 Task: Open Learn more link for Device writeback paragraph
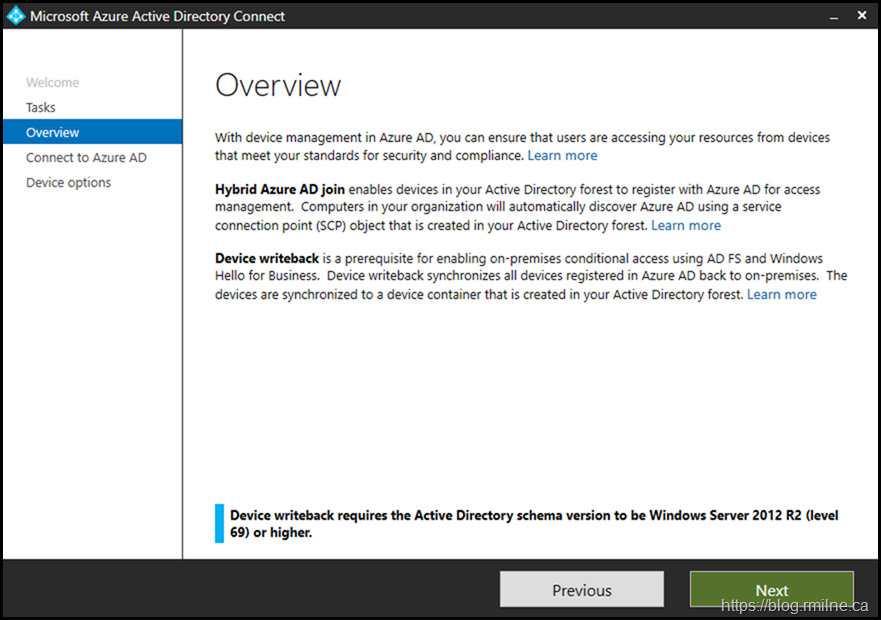click(782, 294)
